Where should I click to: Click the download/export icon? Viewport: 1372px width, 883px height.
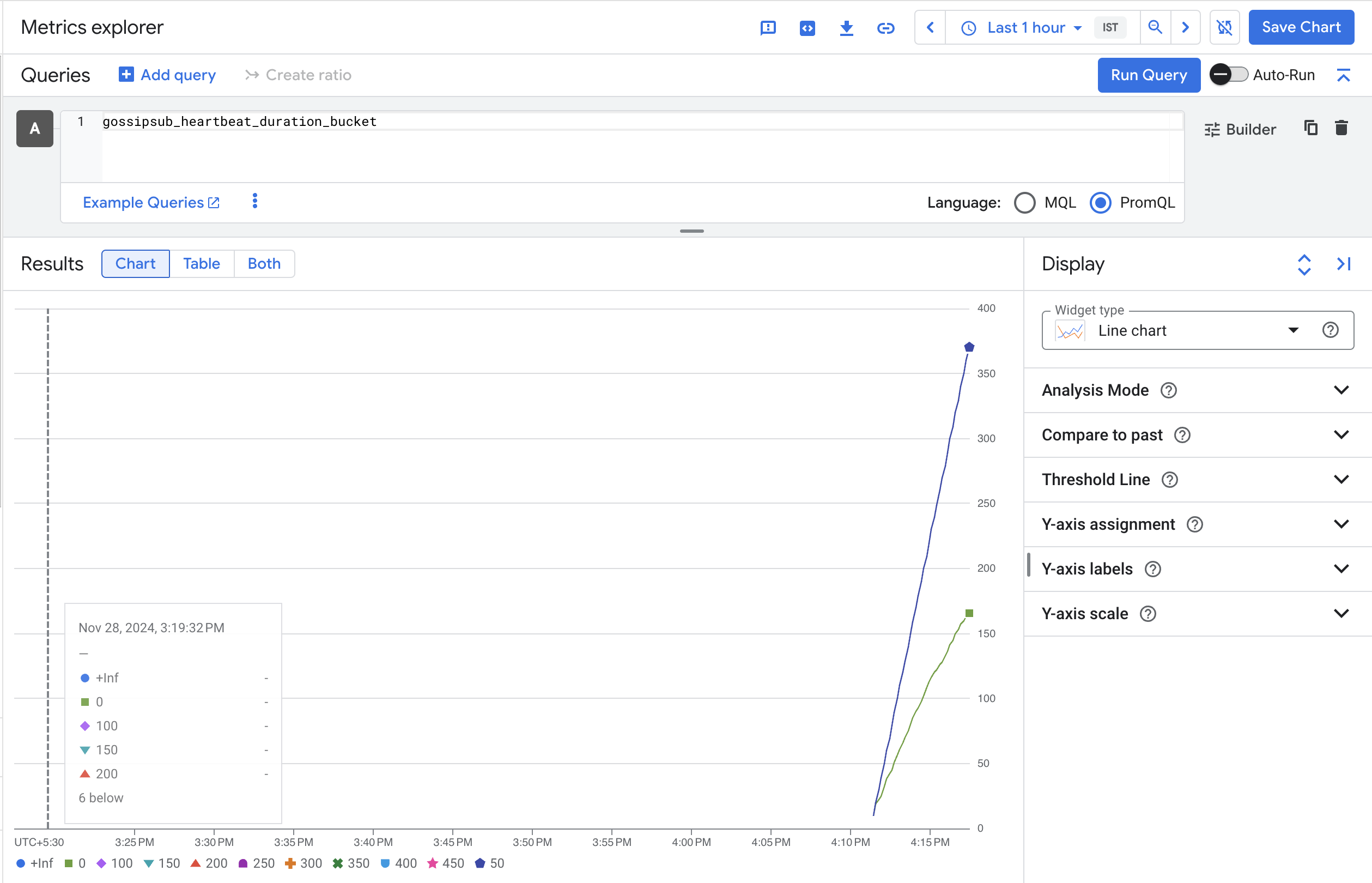[x=846, y=27]
